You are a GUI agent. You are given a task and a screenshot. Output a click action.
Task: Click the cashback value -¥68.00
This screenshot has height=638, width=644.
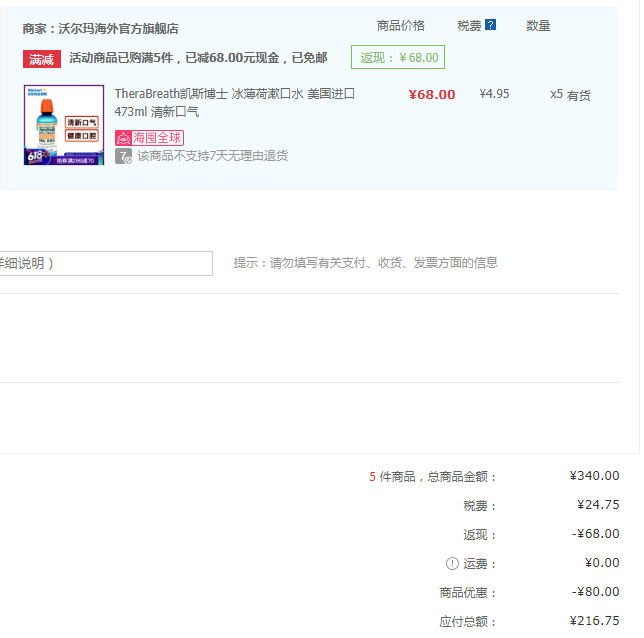pyautogui.click(x=596, y=534)
